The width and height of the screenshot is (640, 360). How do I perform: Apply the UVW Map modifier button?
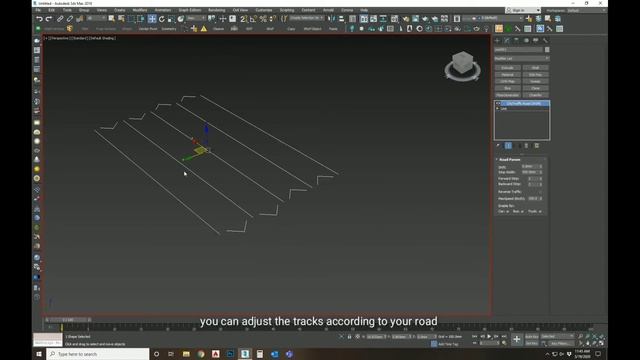click(507, 81)
